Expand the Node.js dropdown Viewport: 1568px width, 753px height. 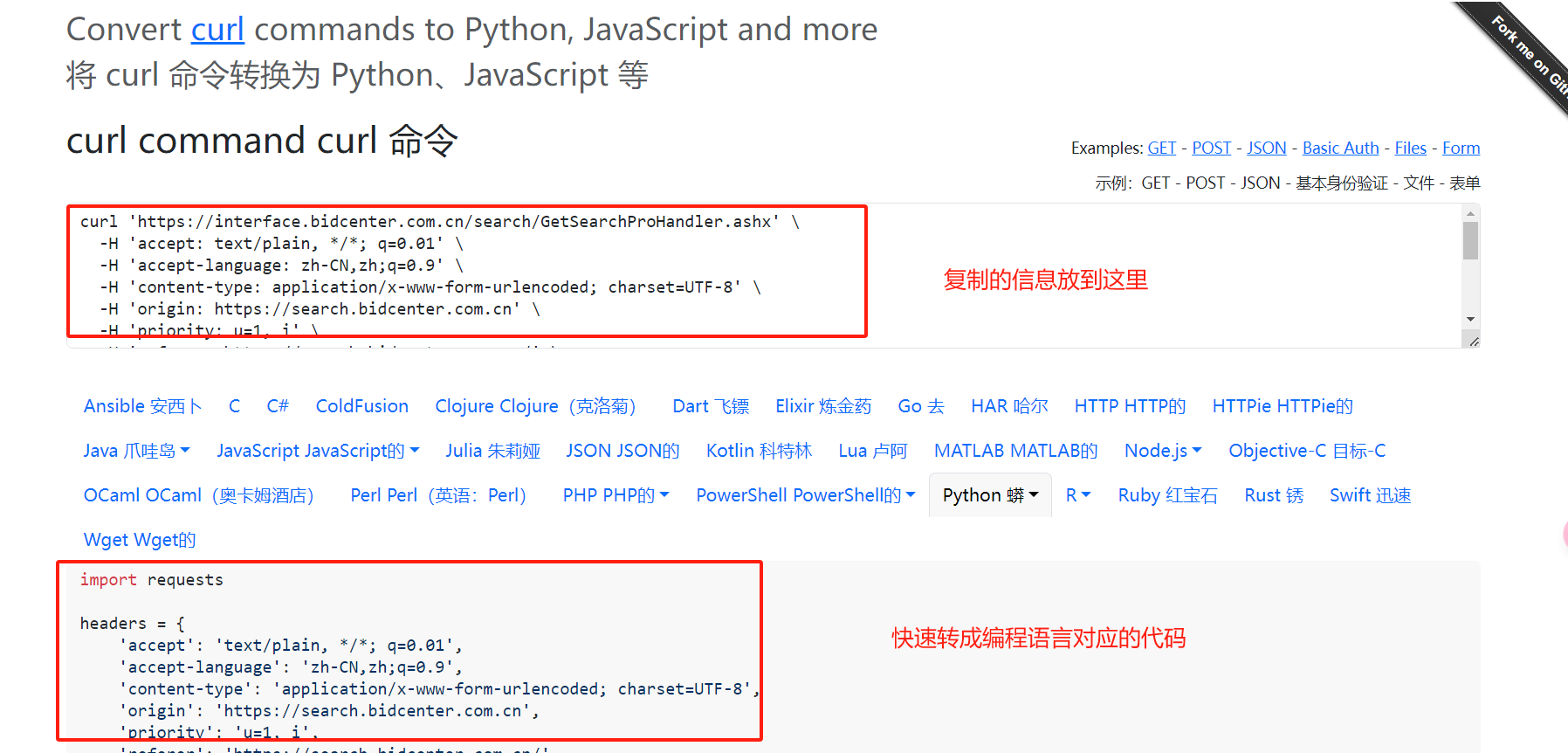point(1164,451)
